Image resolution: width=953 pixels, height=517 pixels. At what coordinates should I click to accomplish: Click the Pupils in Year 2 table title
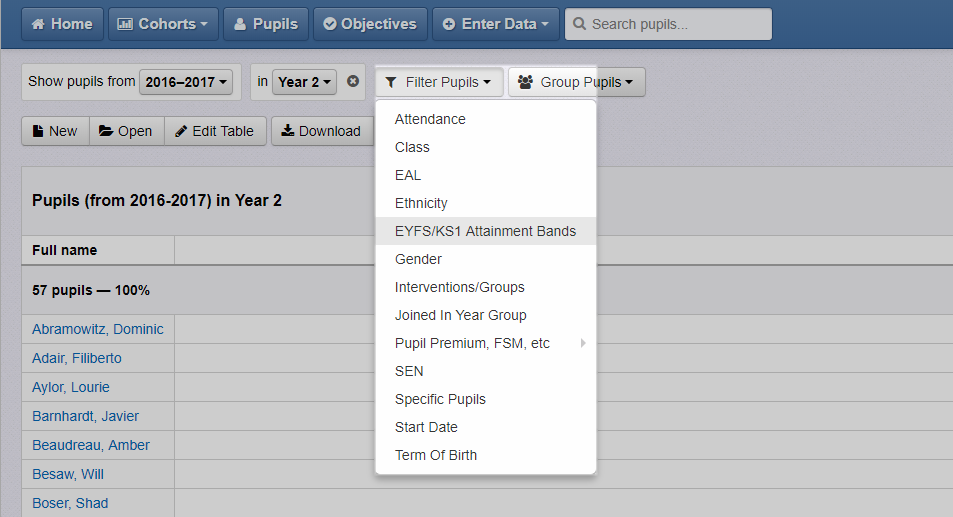point(157,200)
